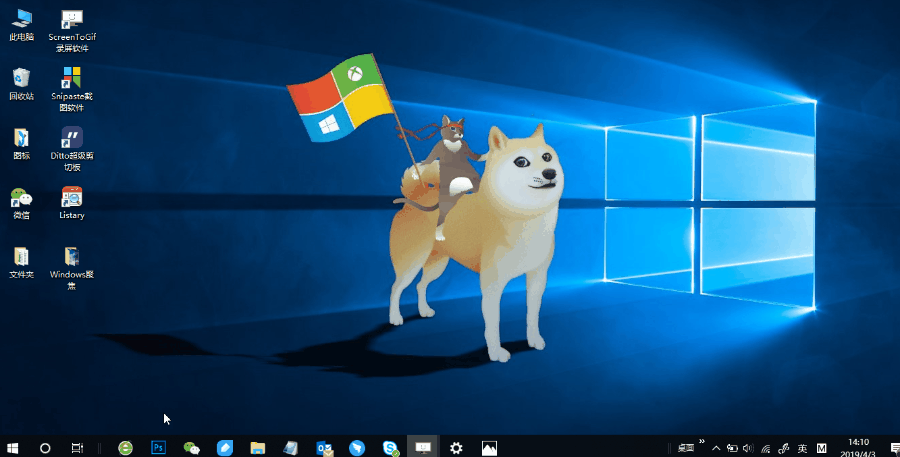The width and height of the screenshot is (900, 457).
Task: Toggle the 英 input language indicator
Action: 802,448
